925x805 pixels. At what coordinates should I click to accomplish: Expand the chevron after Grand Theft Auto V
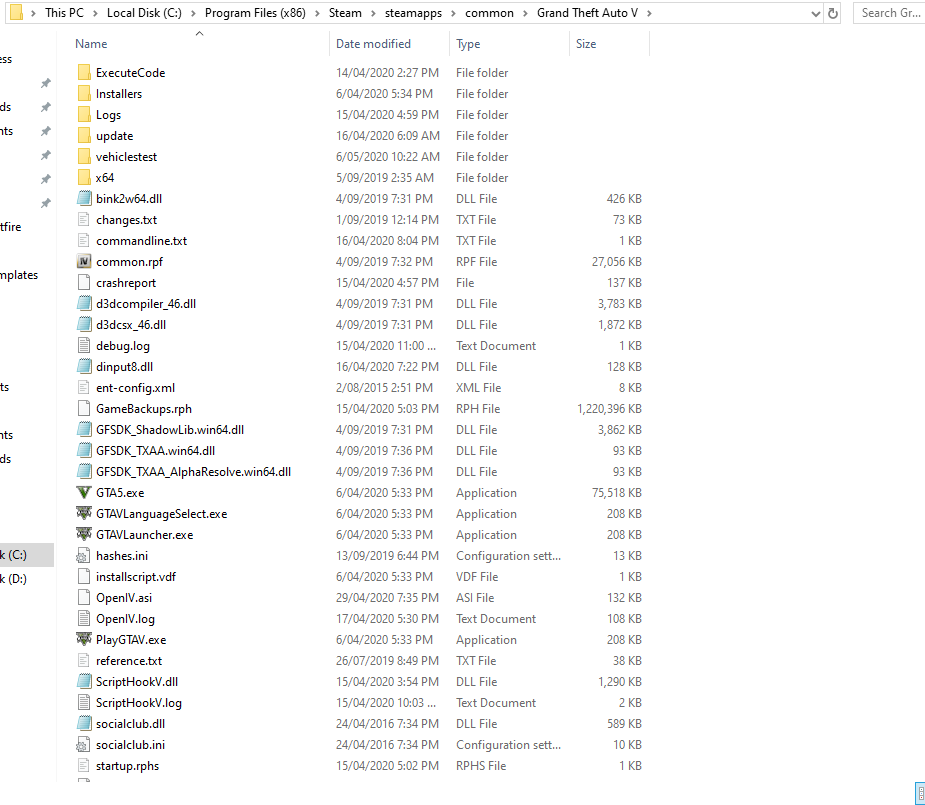tap(649, 13)
